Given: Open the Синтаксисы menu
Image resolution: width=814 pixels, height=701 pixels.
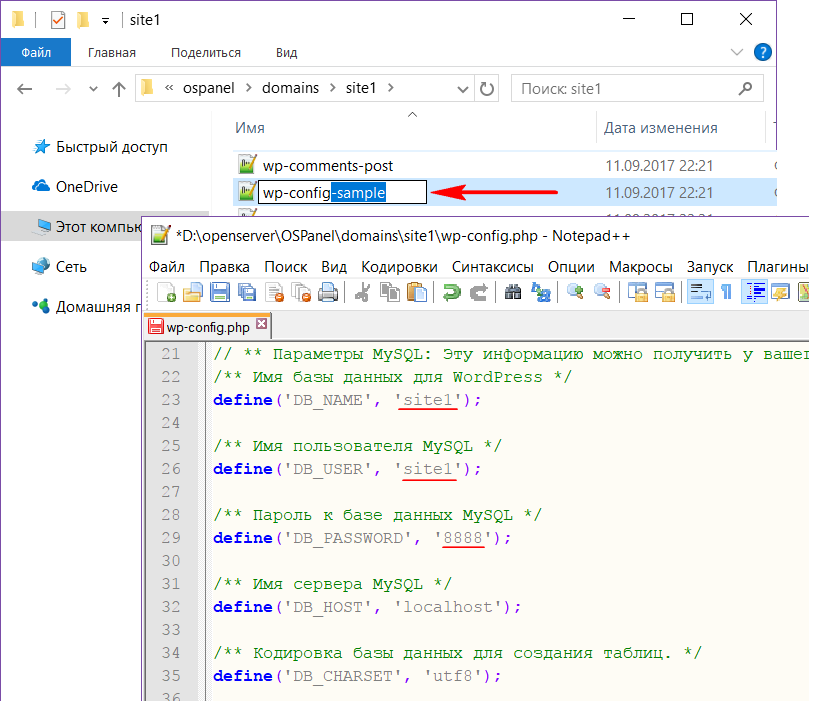Looking at the screenshot, I should click(x=493, y=267).
